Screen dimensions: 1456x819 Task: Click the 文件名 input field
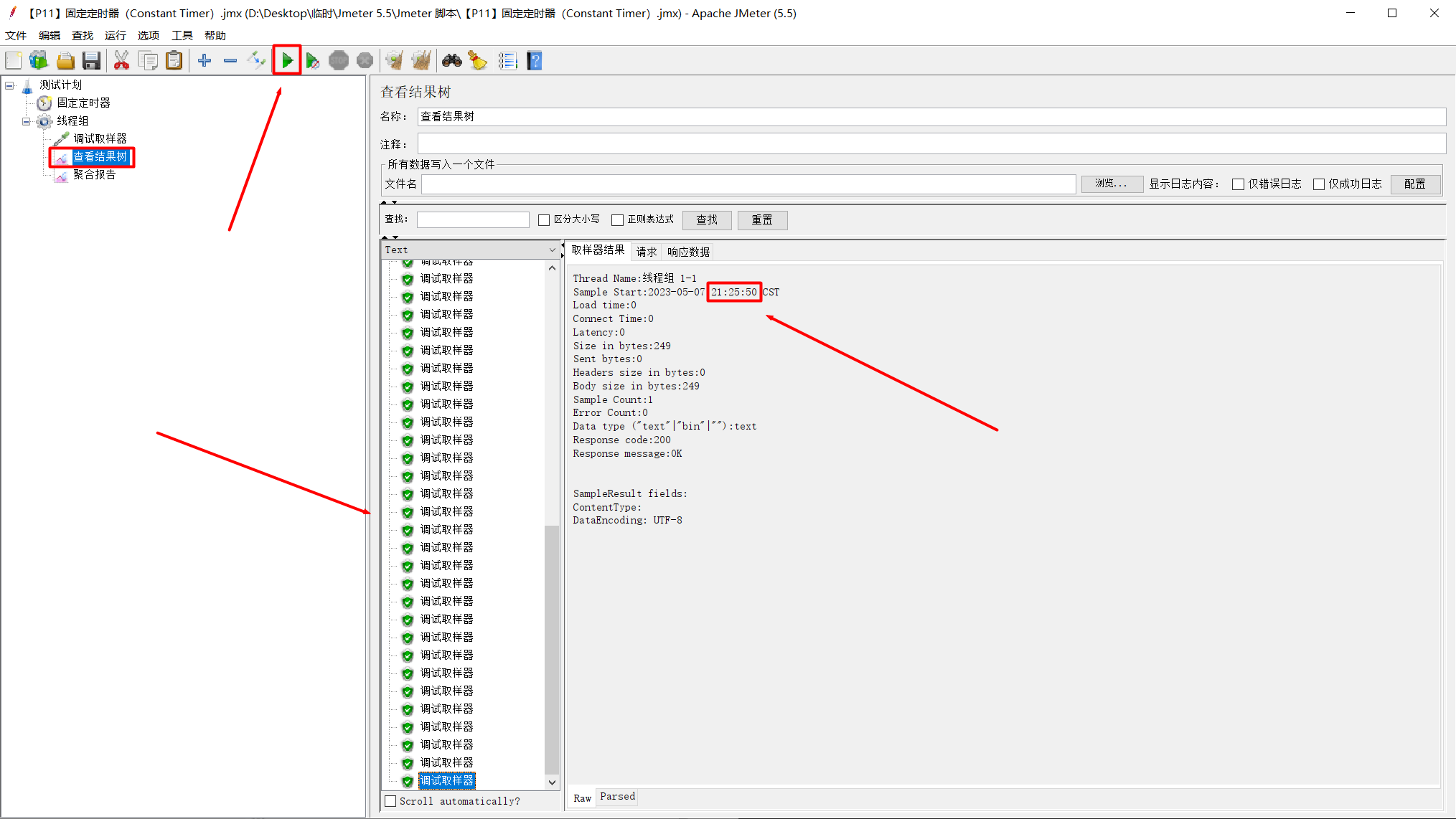coord(748,184)
